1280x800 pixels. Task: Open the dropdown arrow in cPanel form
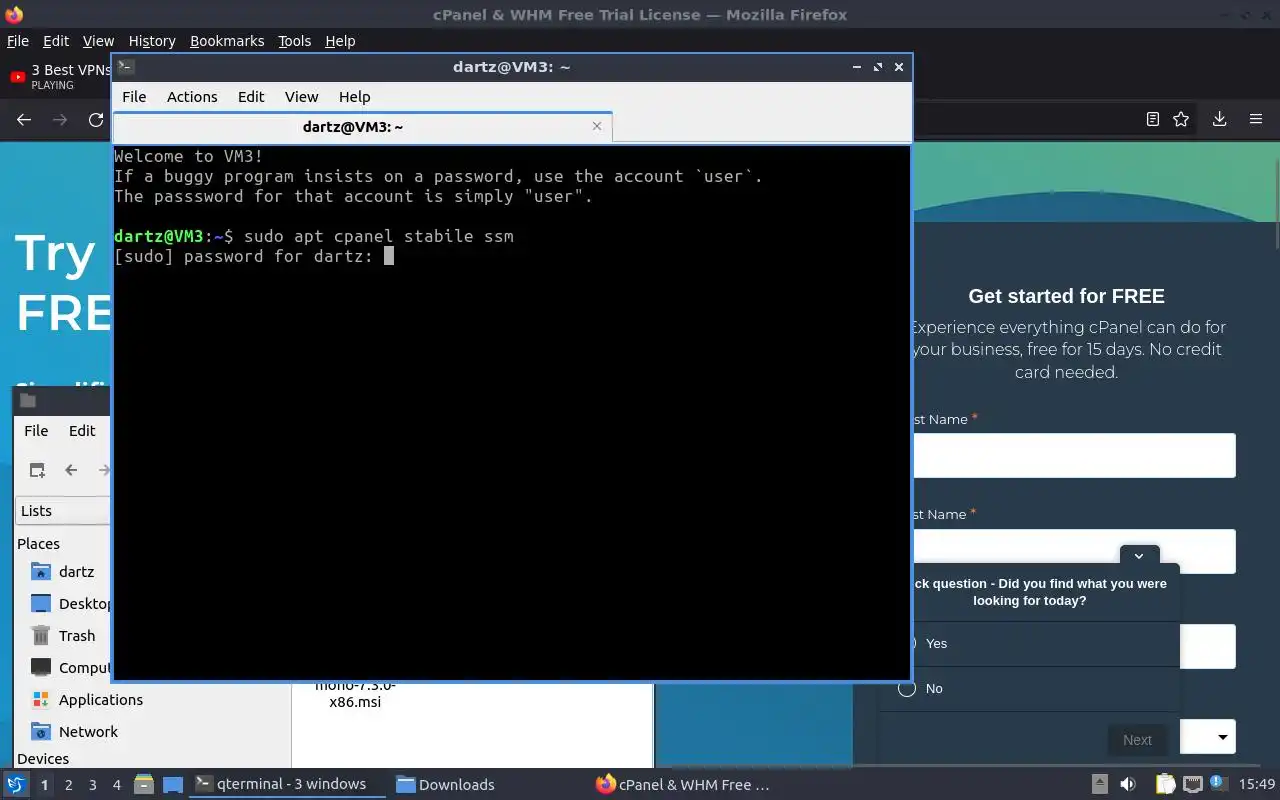pos(1222,738)
